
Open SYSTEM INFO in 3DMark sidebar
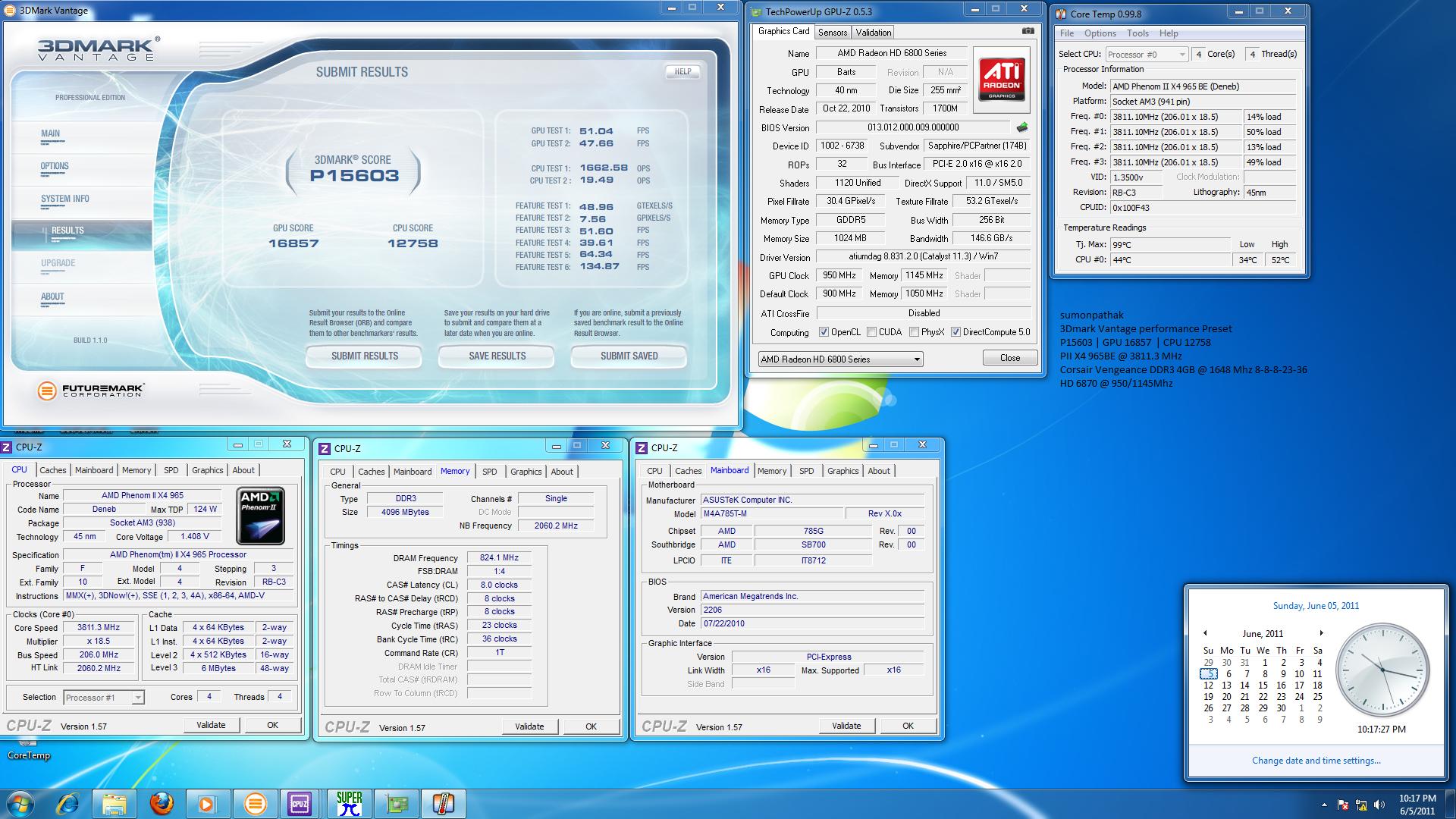65,199
